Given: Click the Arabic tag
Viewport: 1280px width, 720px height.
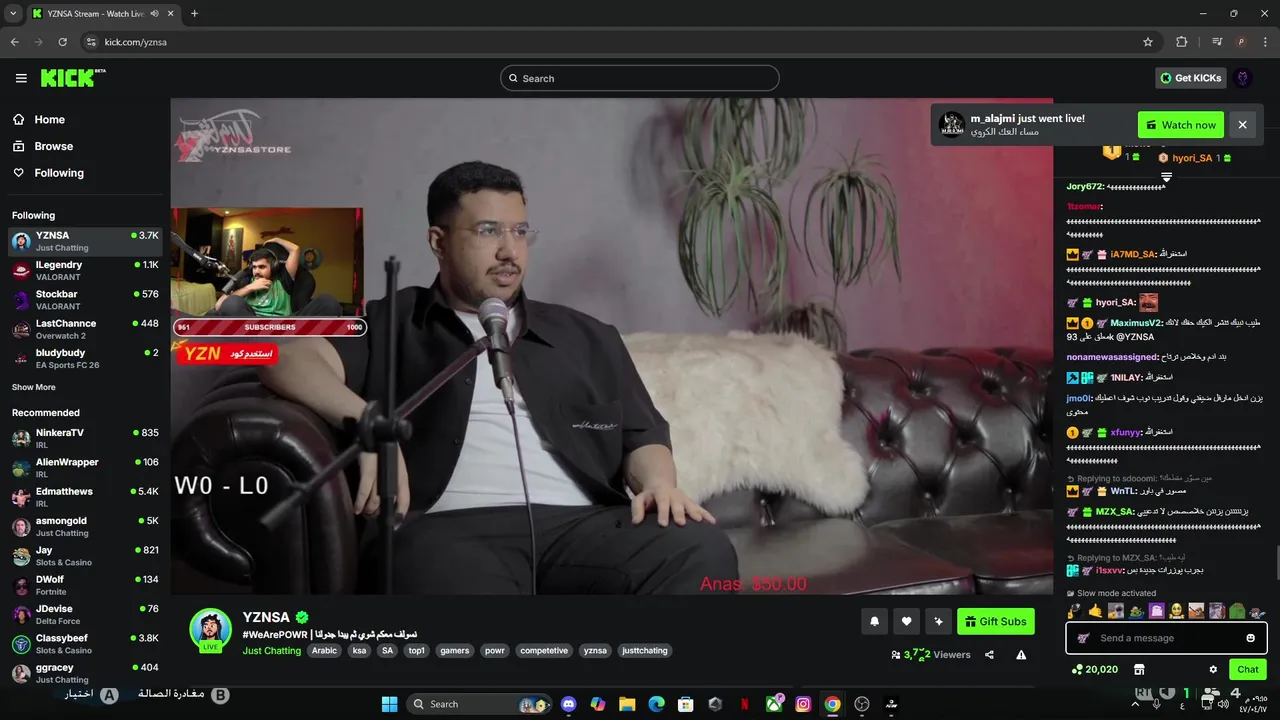Looking at the screenshot, I should 324,651.
